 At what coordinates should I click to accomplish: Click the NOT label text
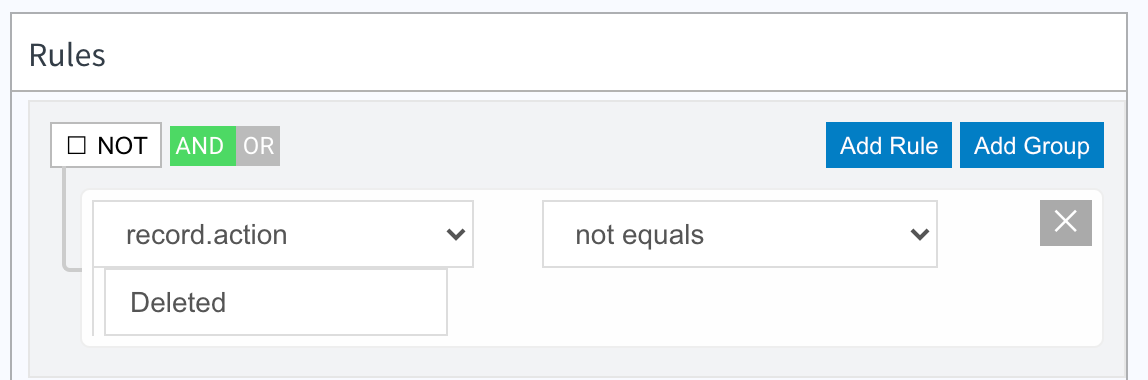[x=122, y=146]
